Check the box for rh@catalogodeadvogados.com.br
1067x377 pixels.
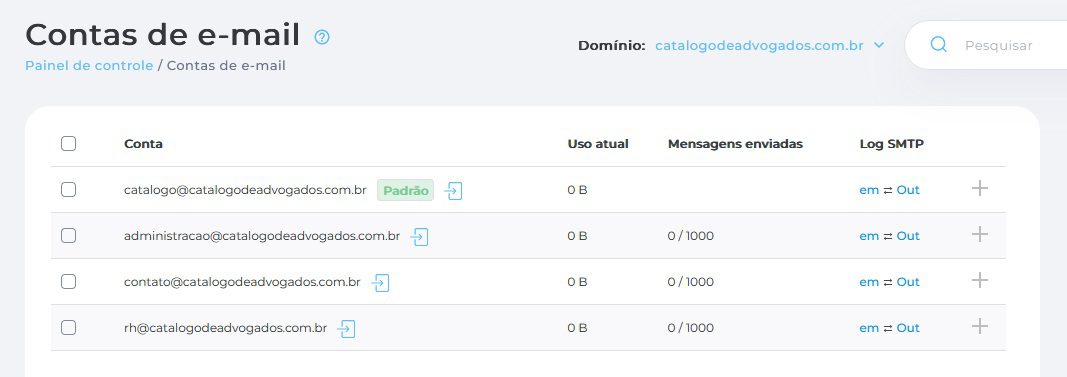(68, 327)
